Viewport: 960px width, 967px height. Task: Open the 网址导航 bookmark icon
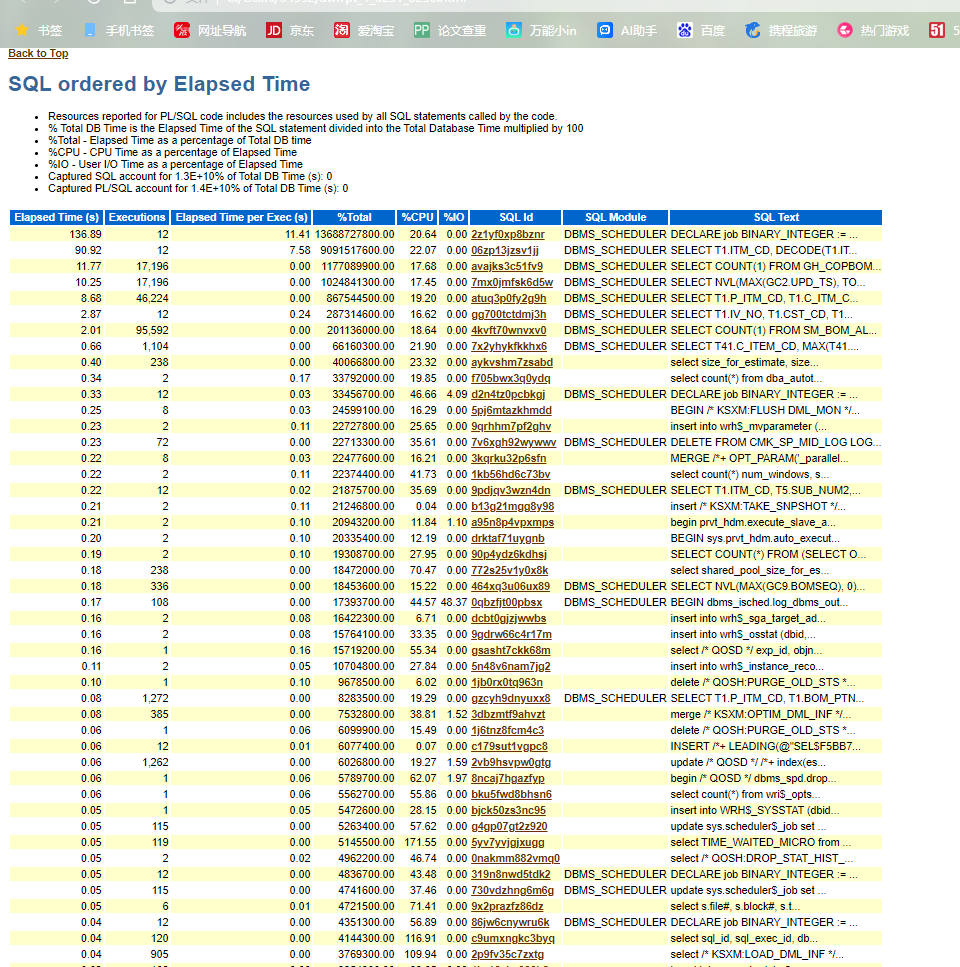click(182, 30)
